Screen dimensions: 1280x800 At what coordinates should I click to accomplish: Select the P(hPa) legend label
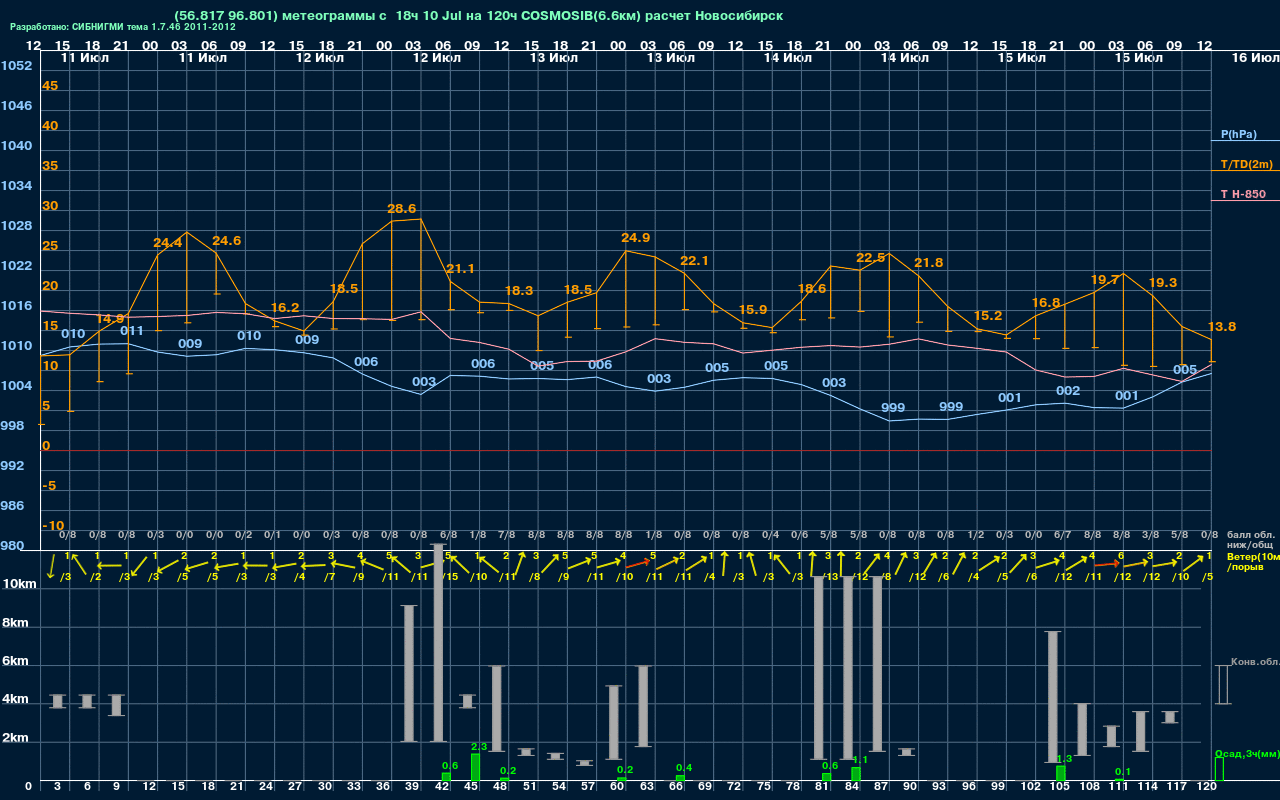click(x=1238, y=134)
